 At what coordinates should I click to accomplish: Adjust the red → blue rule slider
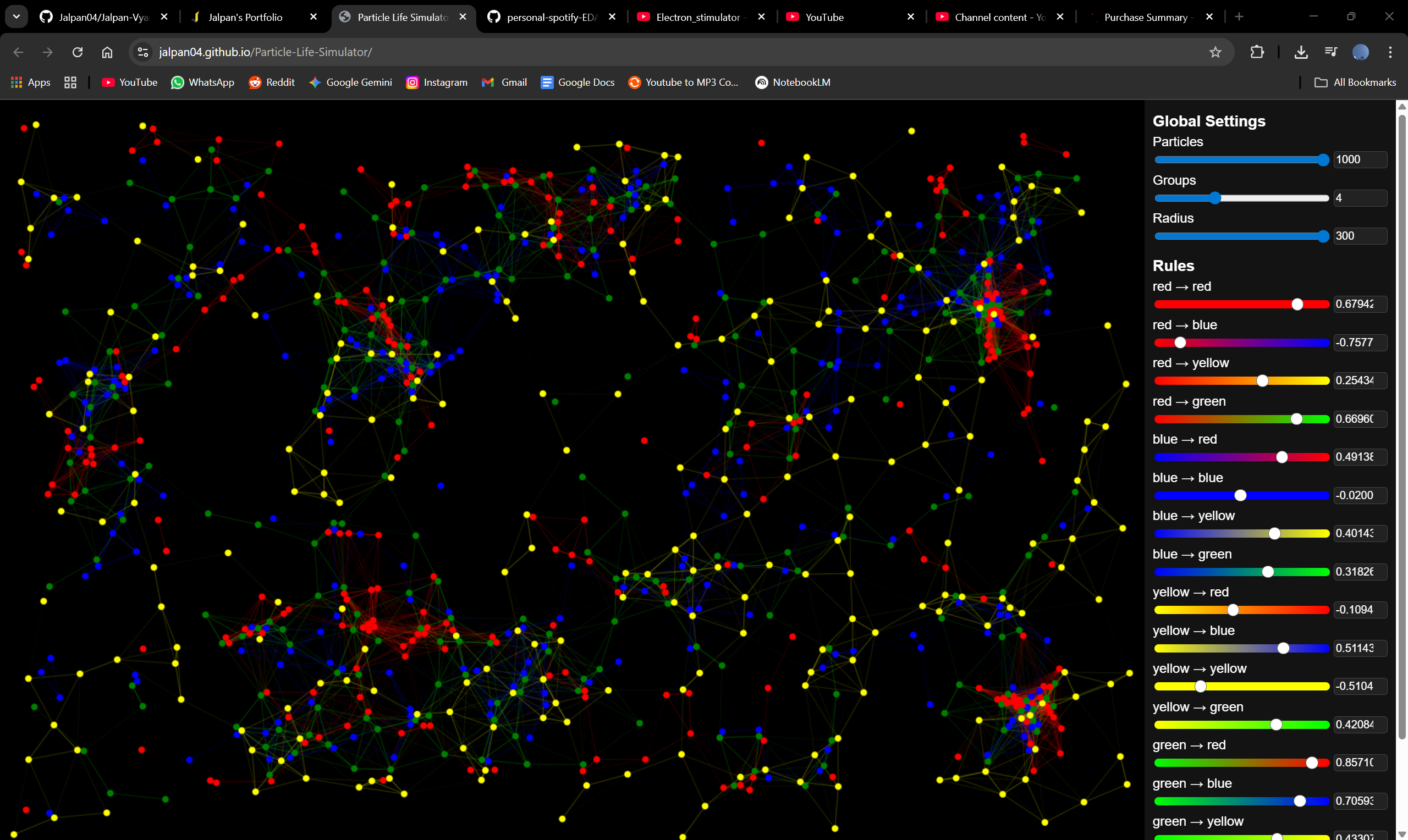(1241, 343)
